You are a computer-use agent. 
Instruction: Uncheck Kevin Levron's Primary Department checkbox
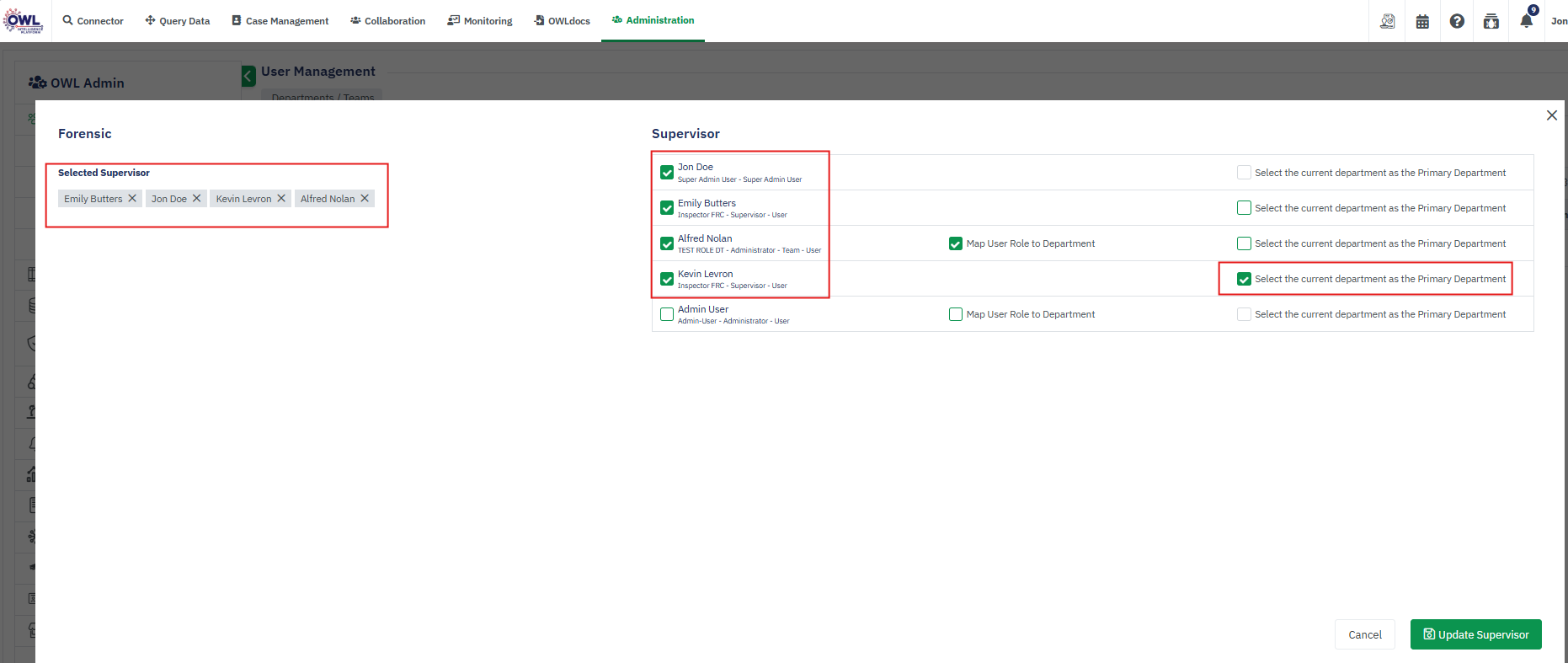1244,279
